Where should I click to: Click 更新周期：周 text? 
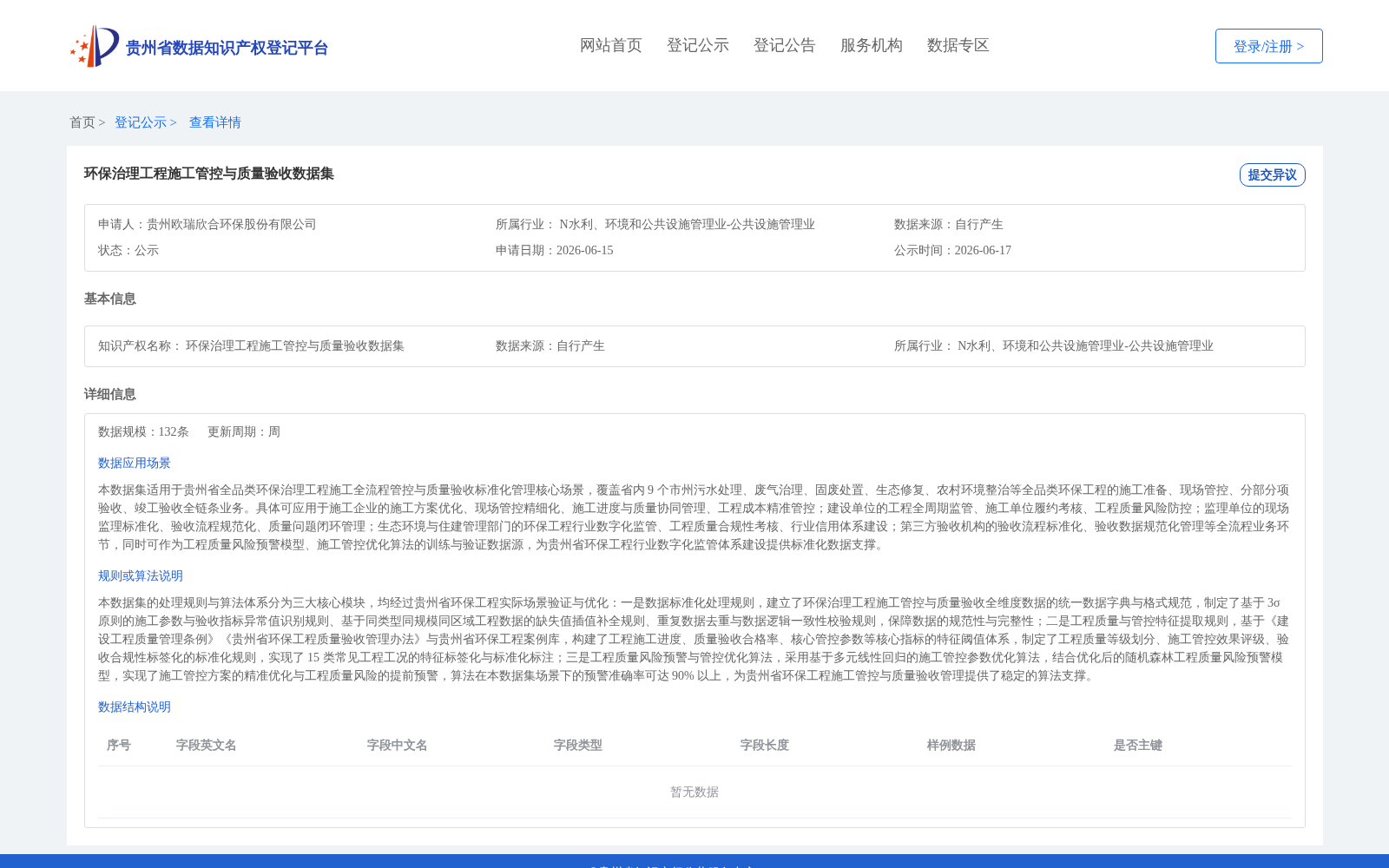pos(244,431)
